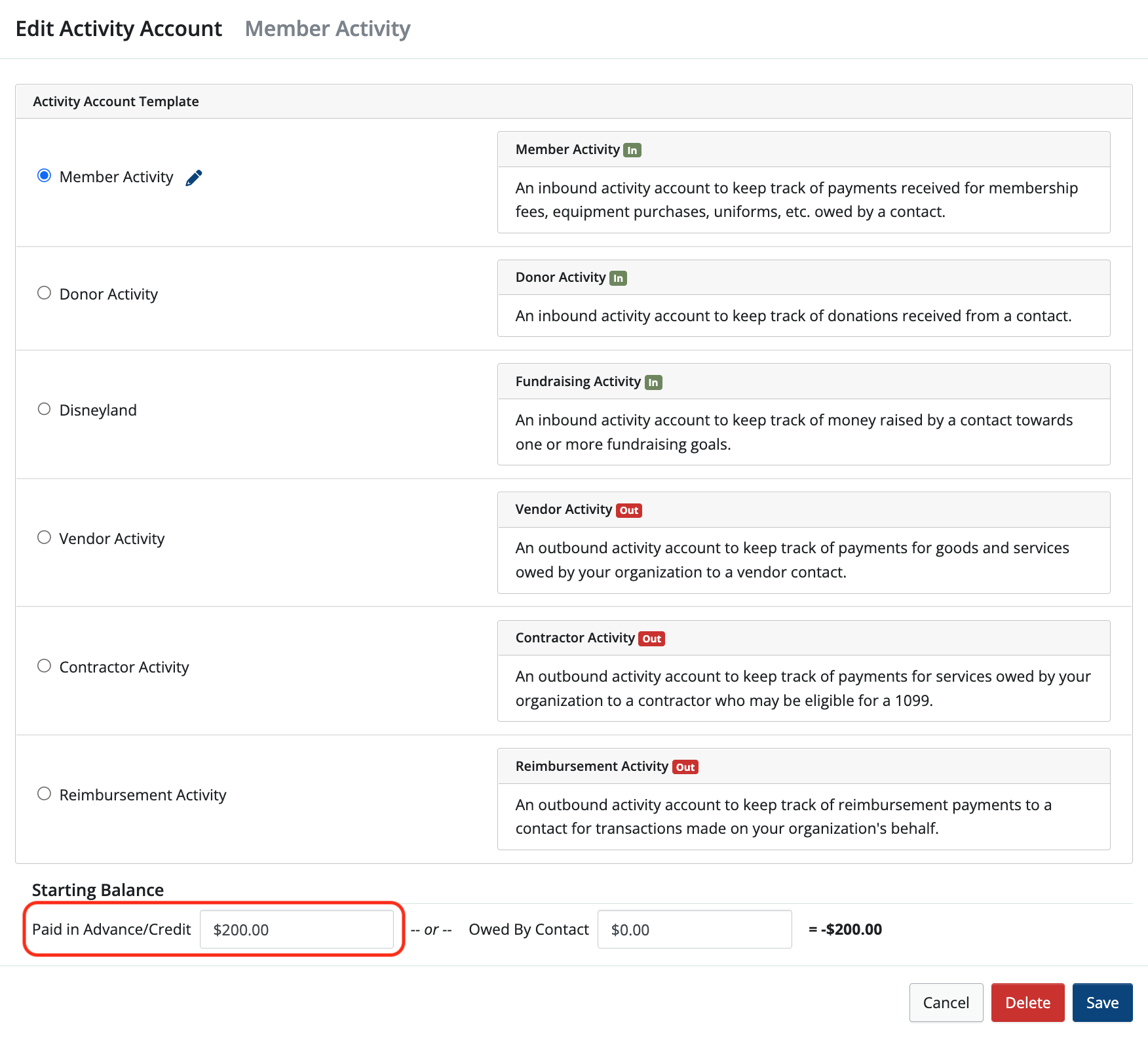
Task: Choose the Vendor Activity template
Action: click(x=44, y=537)
